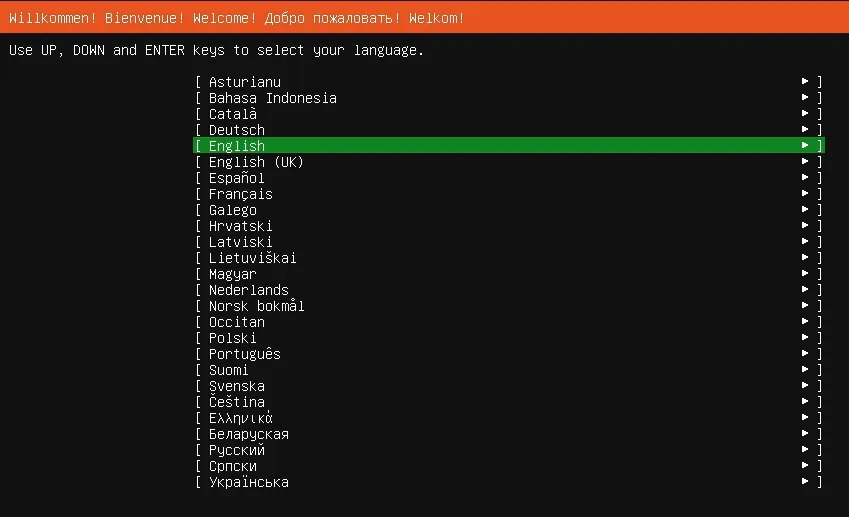Screen dimensions: 849x517
Task: Pick Magyar from the list
Action: click(x=509, y=274)
